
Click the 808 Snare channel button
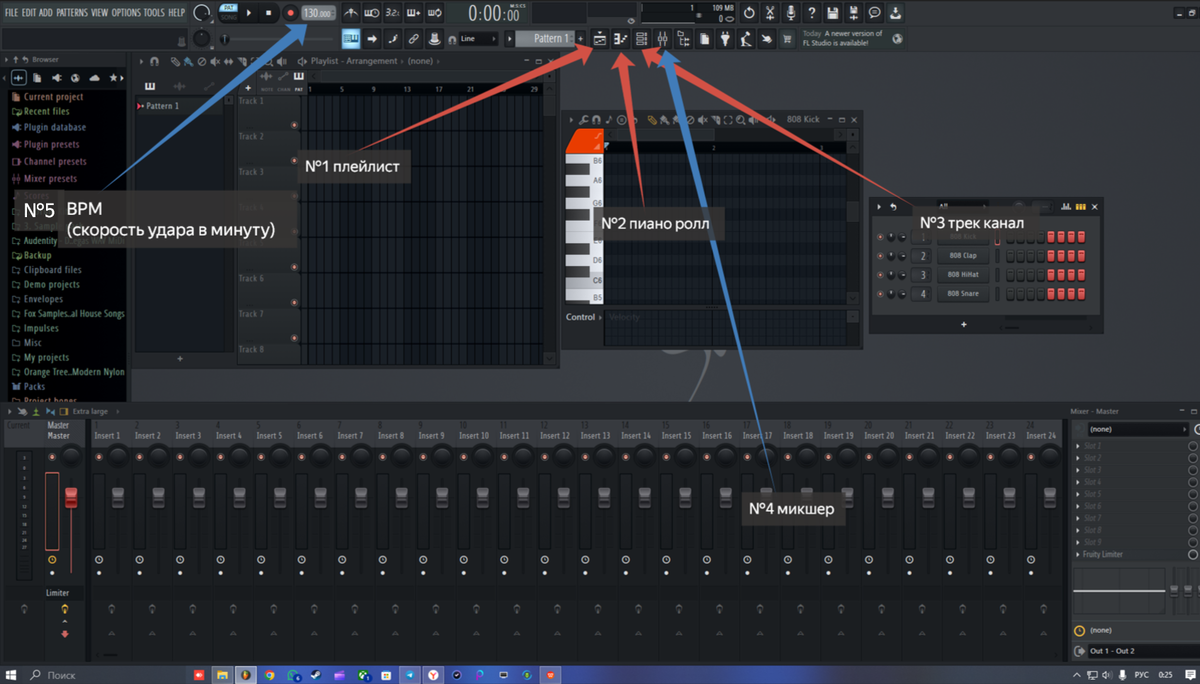(963, 294)
